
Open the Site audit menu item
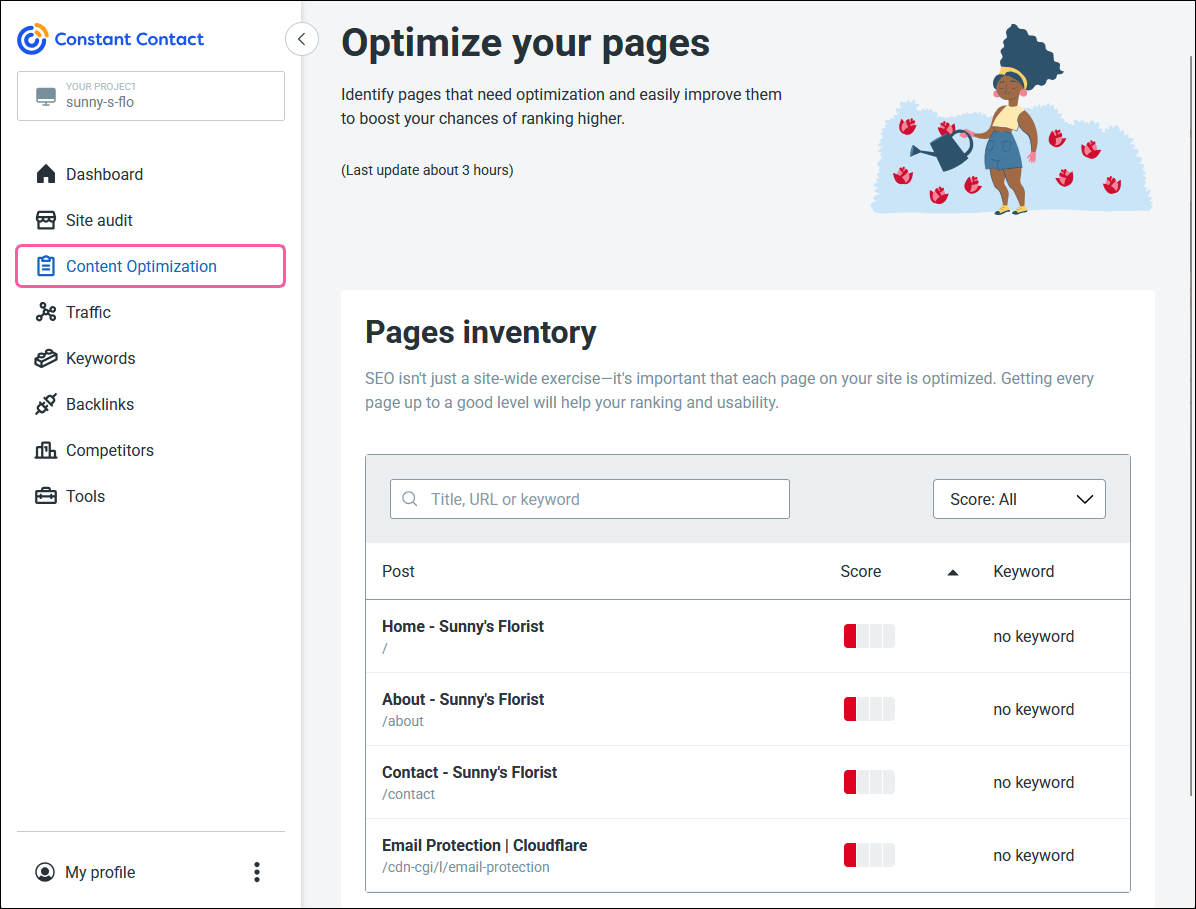(150, 220)
